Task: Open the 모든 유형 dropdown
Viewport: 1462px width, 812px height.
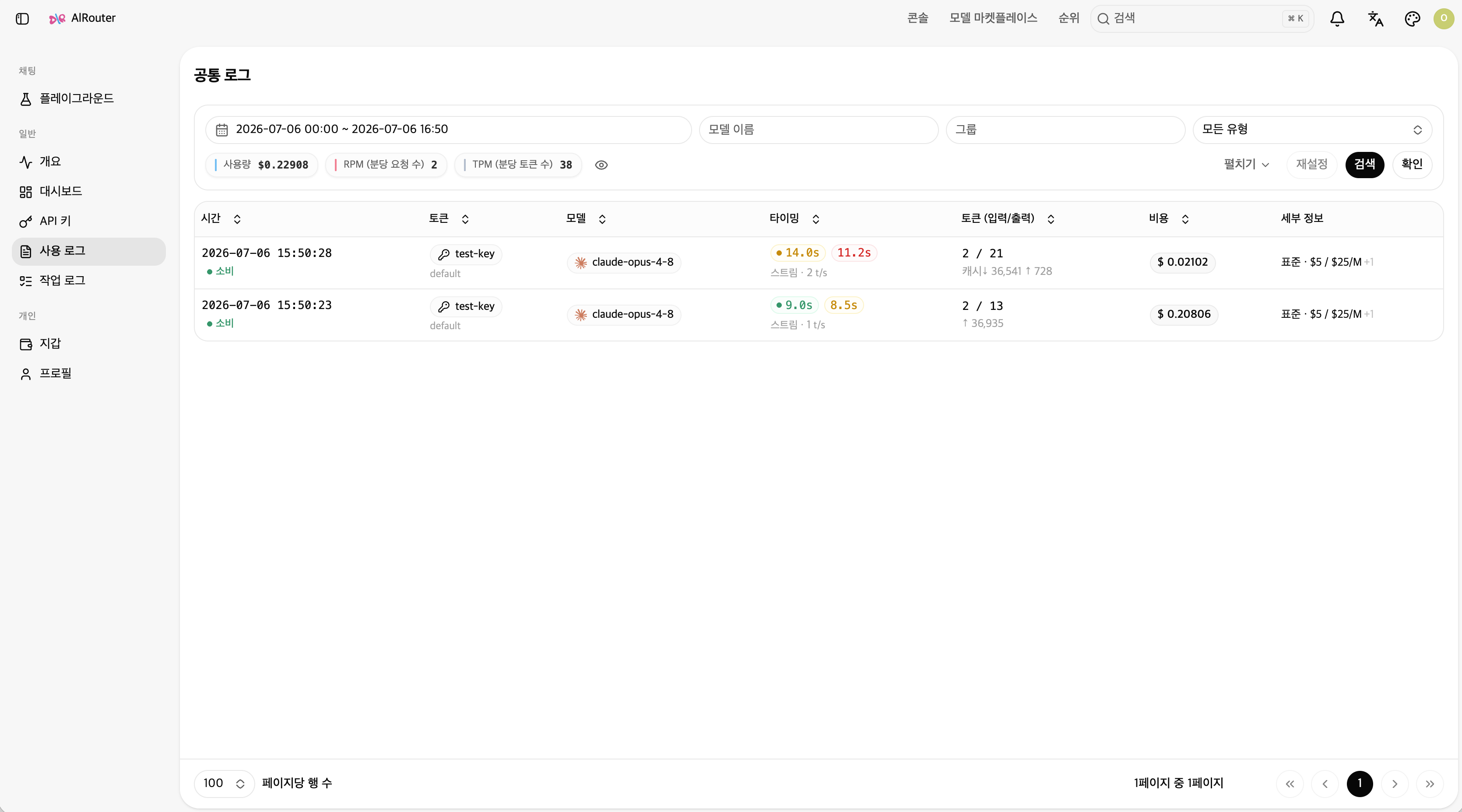Action: point(1312,130)
